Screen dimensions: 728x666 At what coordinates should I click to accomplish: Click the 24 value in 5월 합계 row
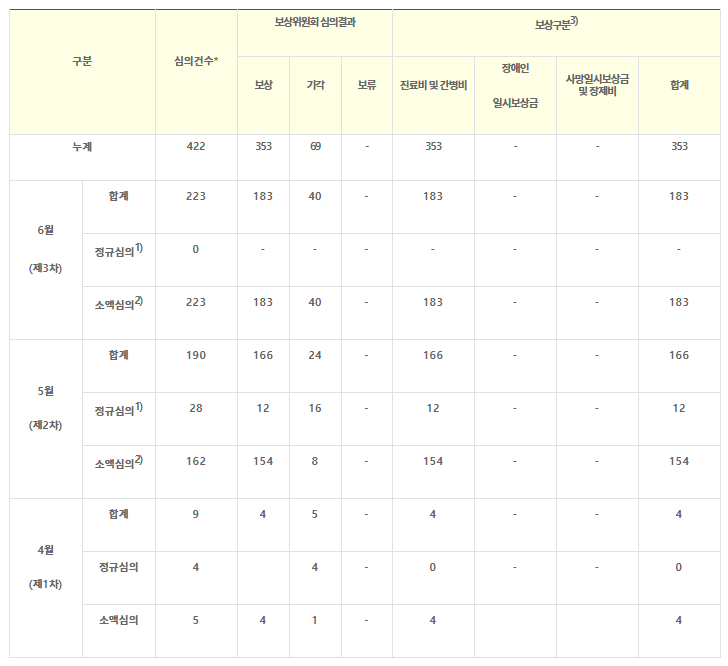click(x=315, y=355)
